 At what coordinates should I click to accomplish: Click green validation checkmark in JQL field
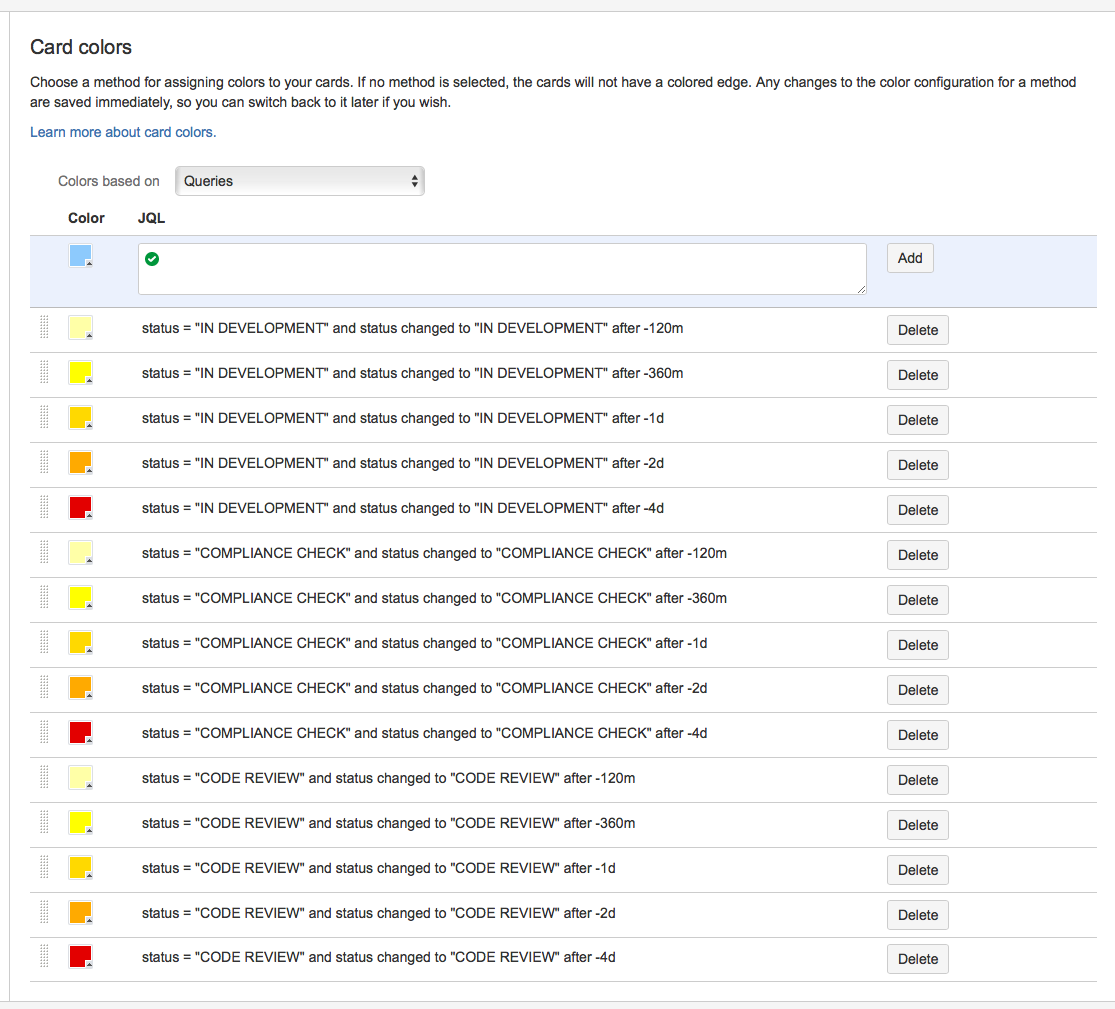click(x=152, y=259)
